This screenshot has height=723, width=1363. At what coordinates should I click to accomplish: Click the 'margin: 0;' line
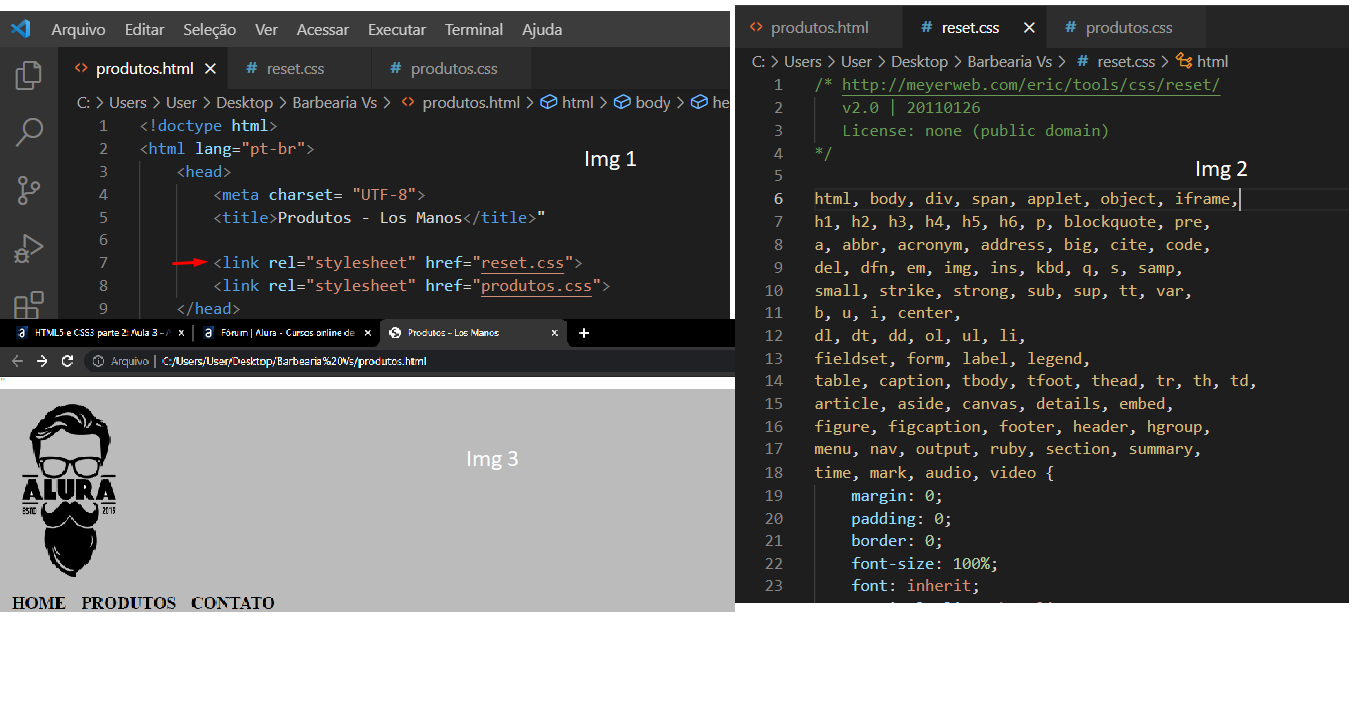[x=897, y=496]
